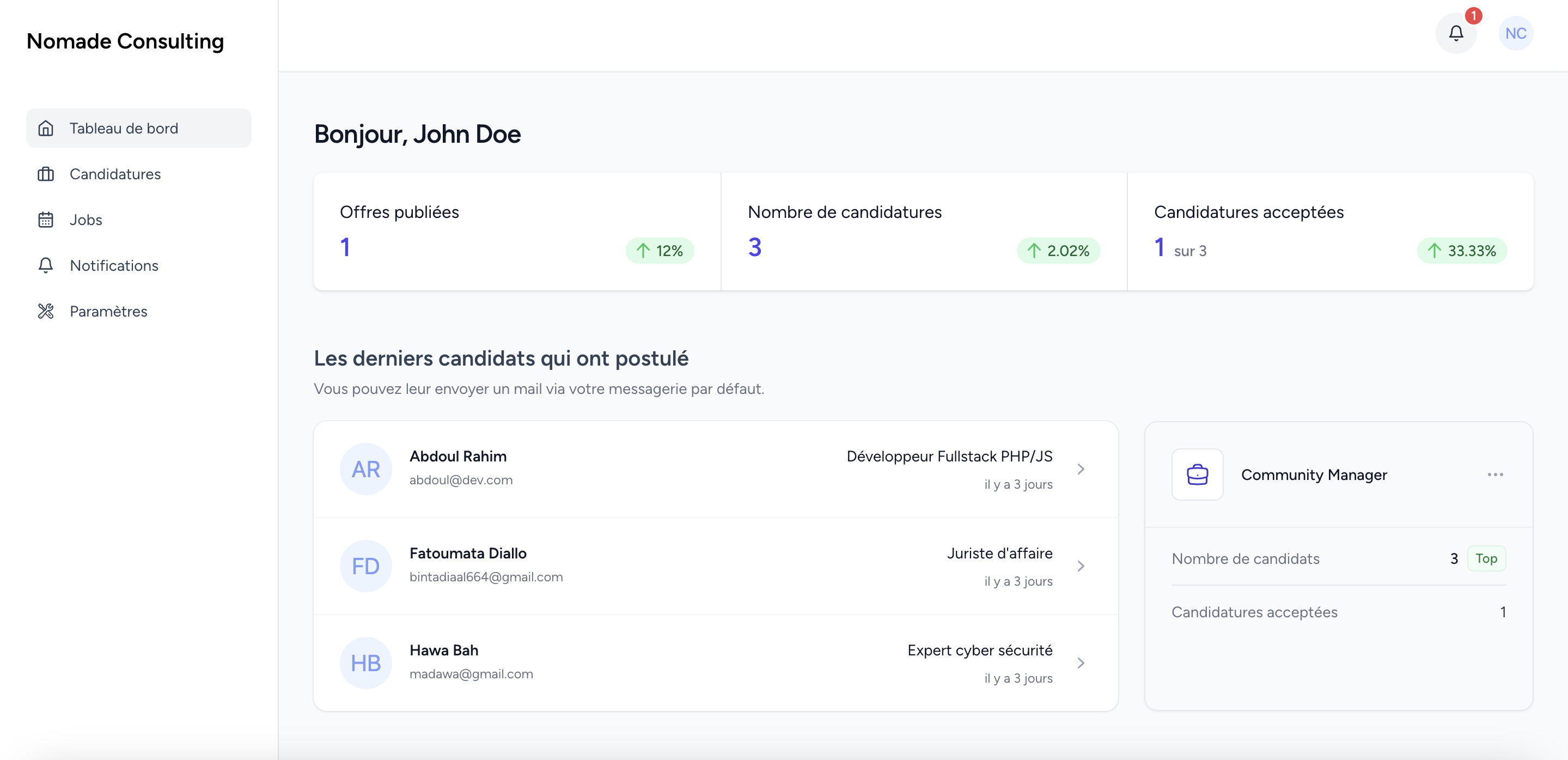Screen dimensions: 1568x760
Task: Click the green Top badge
Action: pyautogui.click(x=1486, y=558)
